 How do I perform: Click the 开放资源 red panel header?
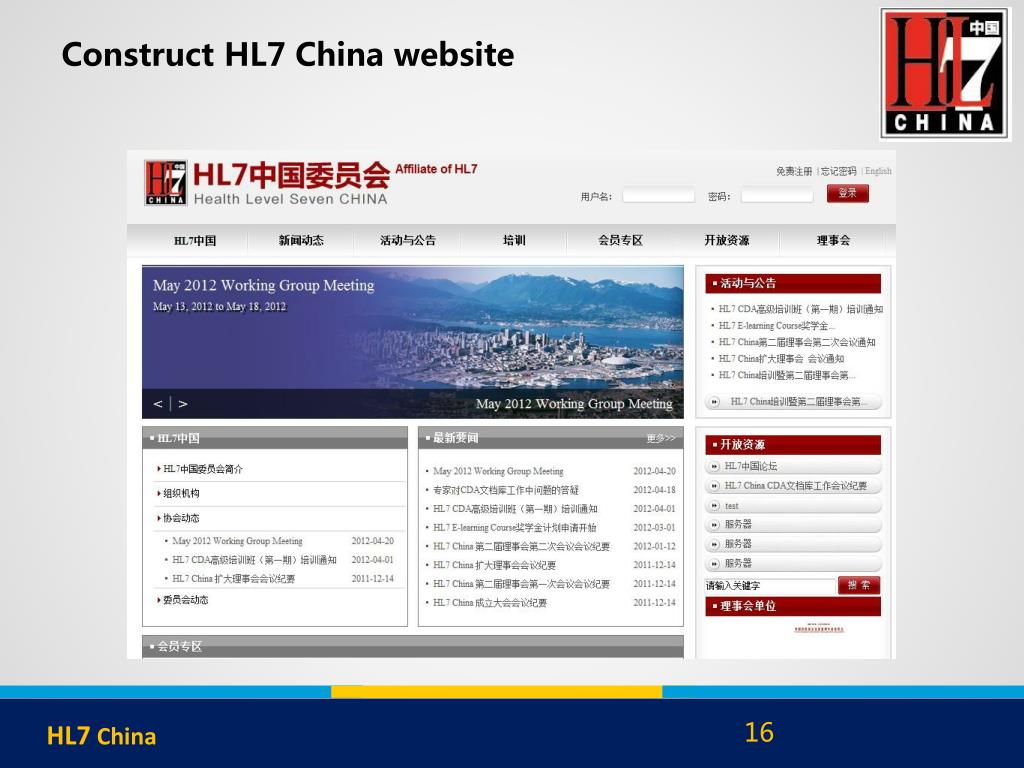coord(793,445)
